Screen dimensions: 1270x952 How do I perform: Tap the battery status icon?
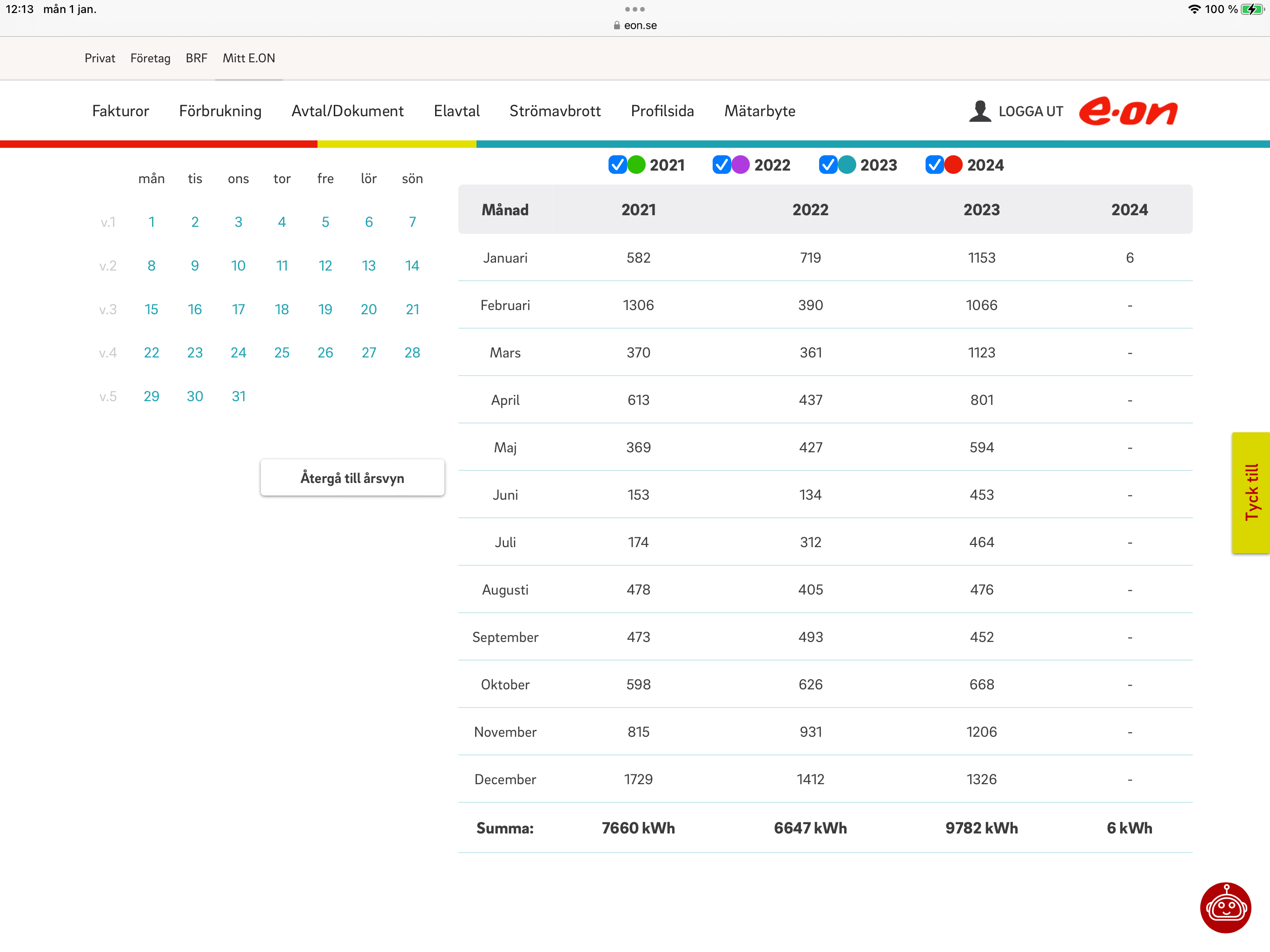click(1252, 9)
